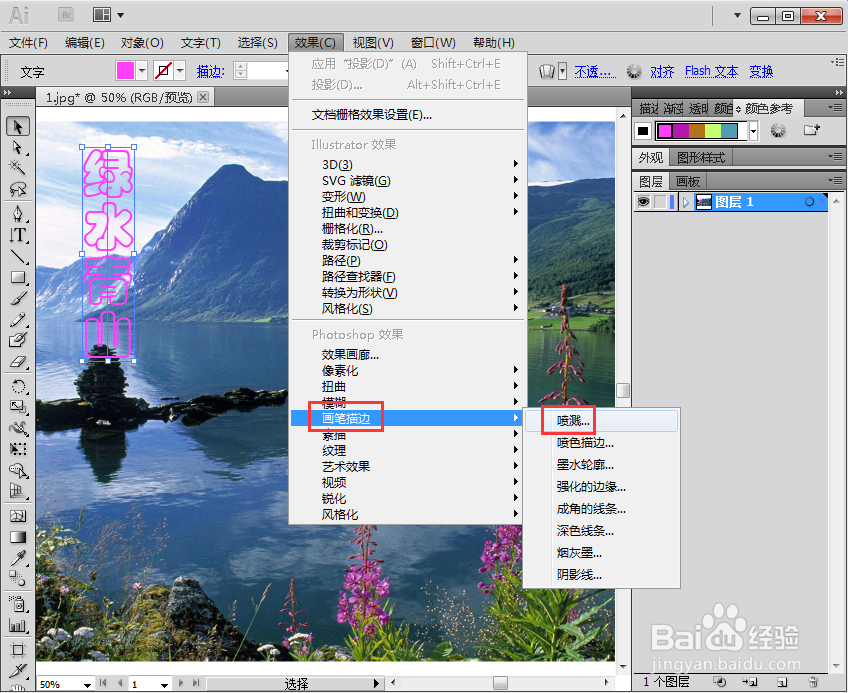Screen dimensions: 848x693
Task: Select the Paintbrush tool
Action: pyautogui.click(x=18, y=299)
